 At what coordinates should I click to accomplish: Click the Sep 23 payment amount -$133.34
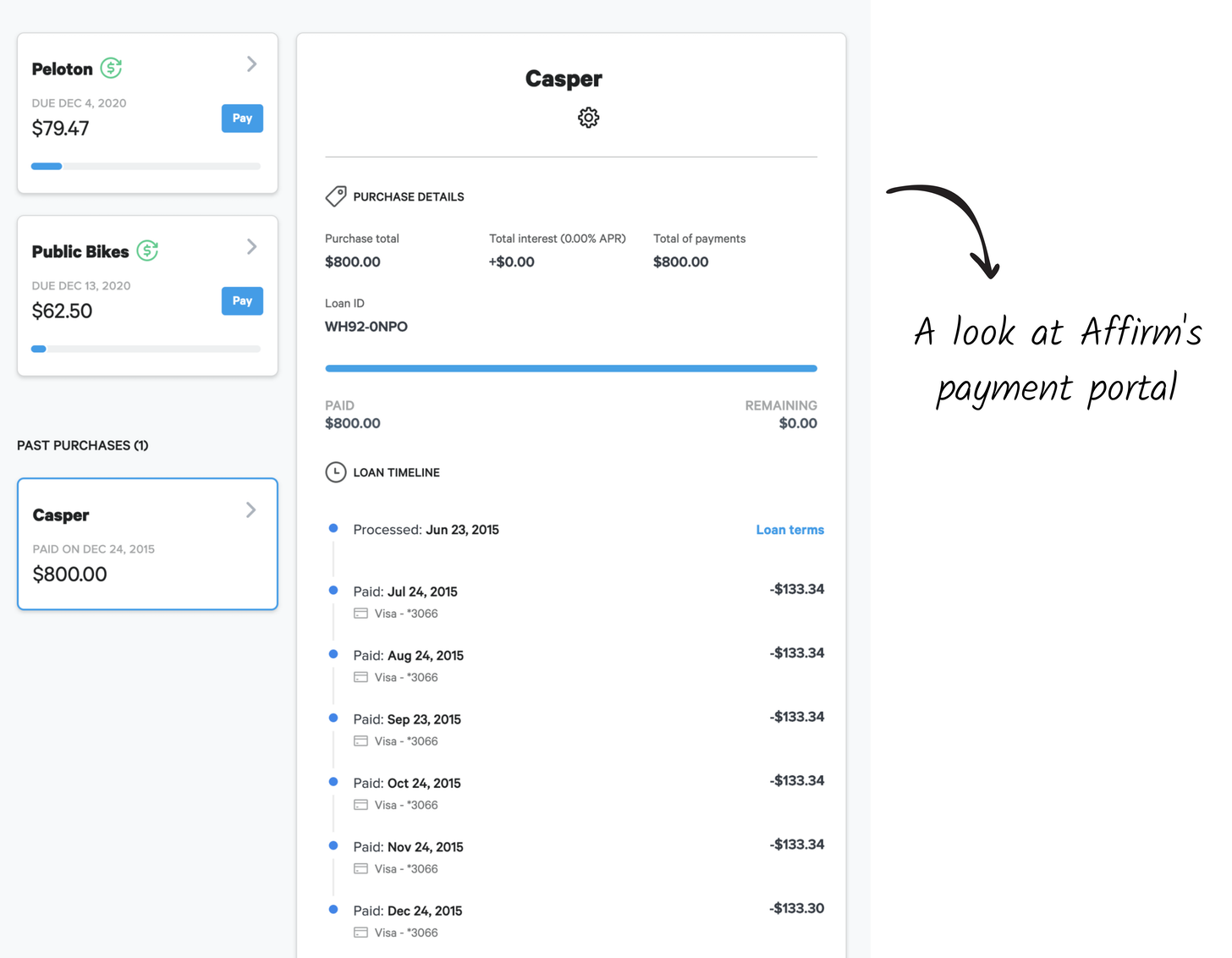point(796,717)
